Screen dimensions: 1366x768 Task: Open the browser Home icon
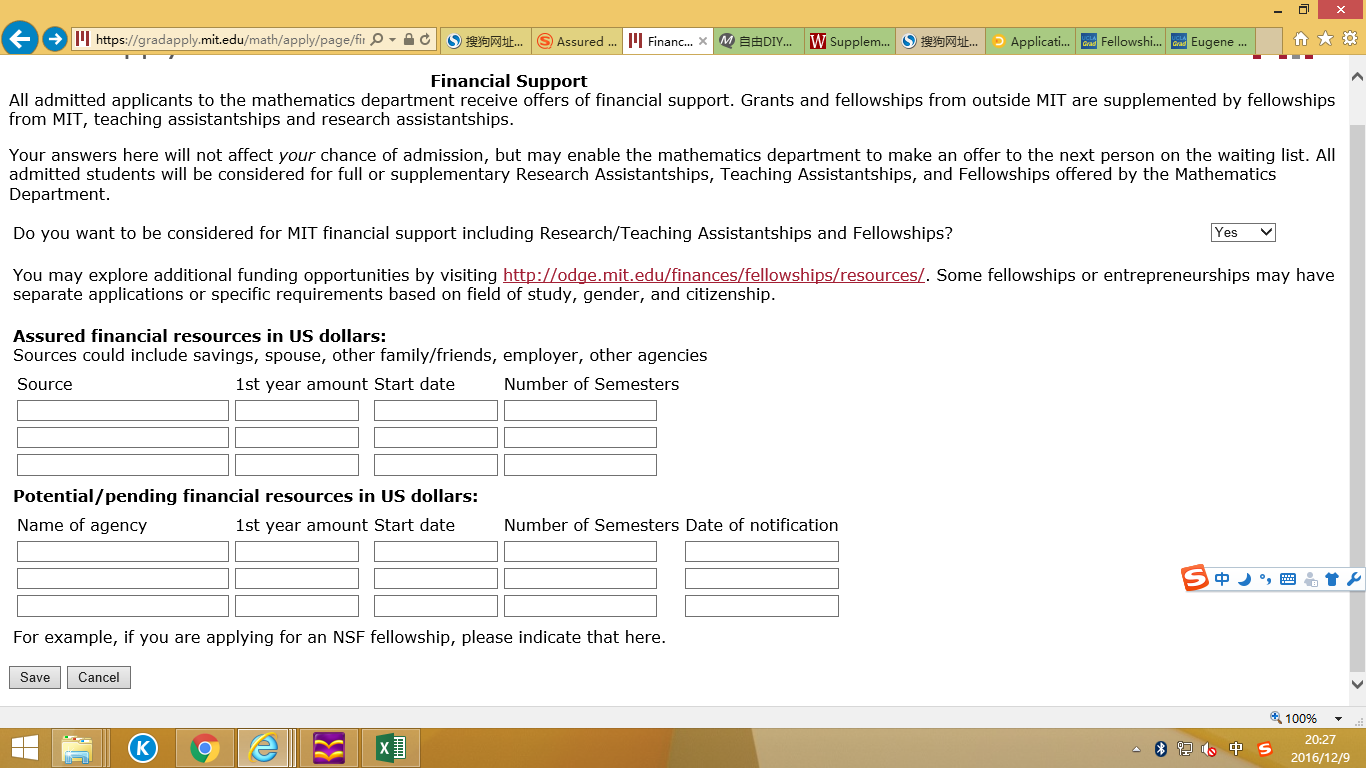pyautogui.click(x=1301, y=39)
